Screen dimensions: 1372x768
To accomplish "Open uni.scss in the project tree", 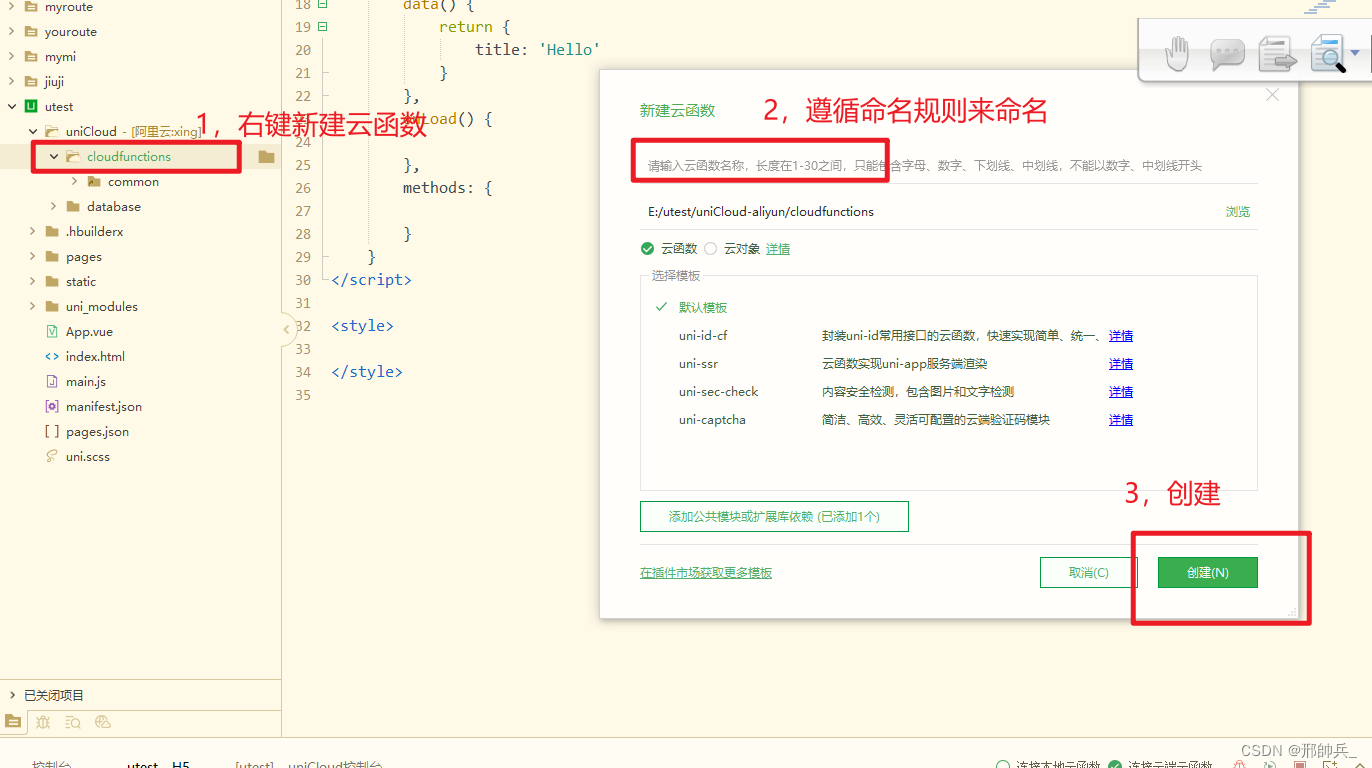I will 88,456.
